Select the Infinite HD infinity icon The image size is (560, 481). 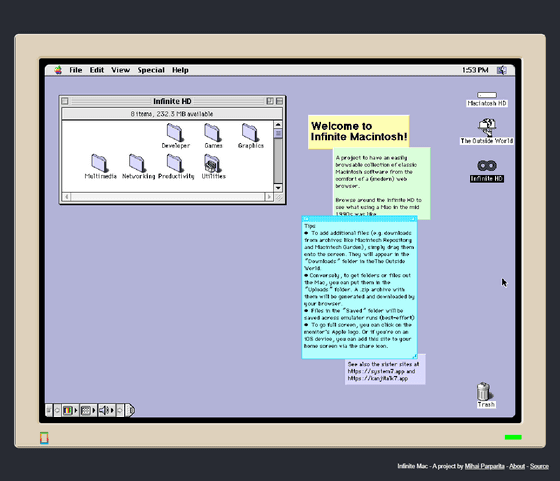487,166
